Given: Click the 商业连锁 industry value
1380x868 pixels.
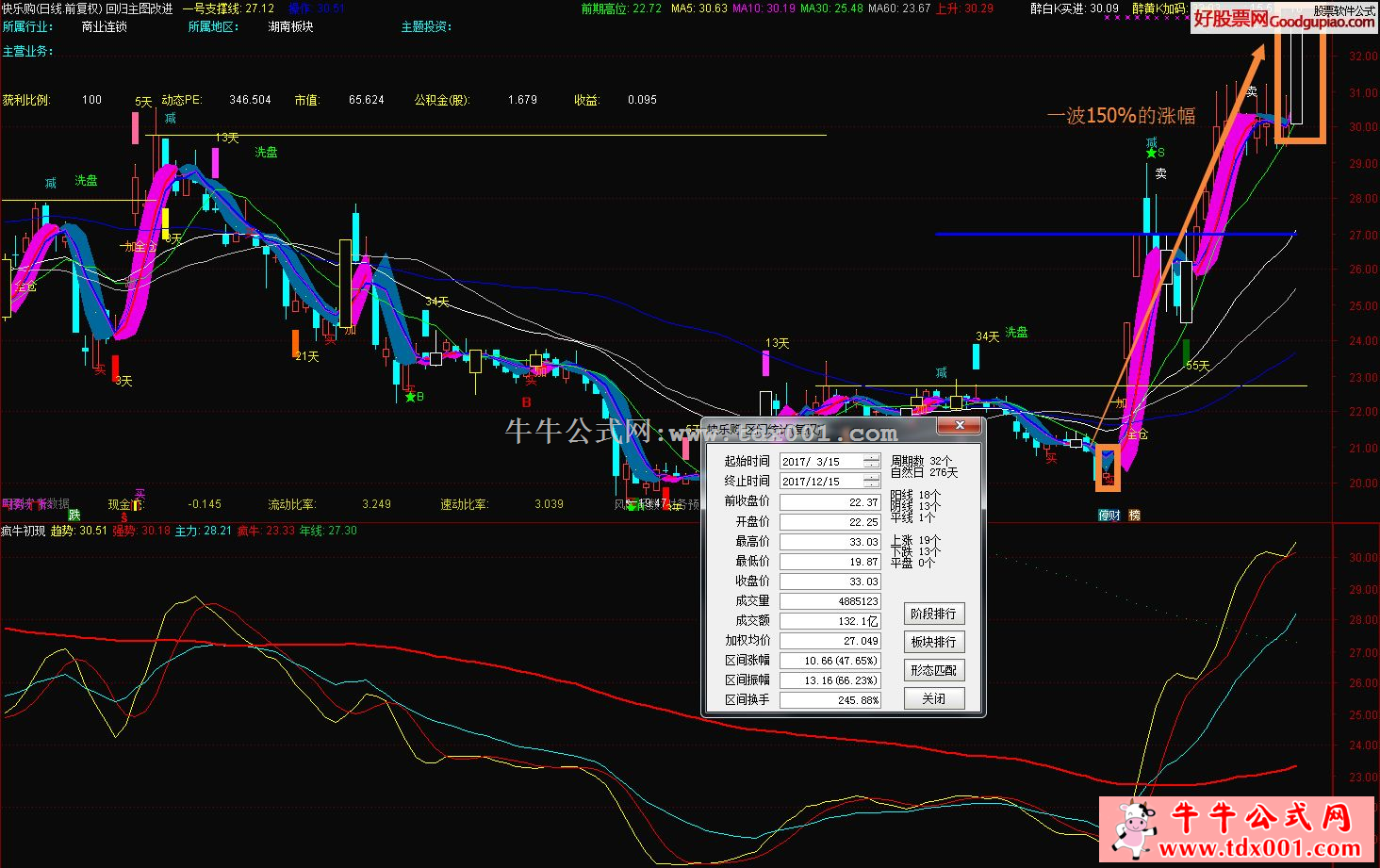Looking at the screenshot, I should click(x=104, y=27).
